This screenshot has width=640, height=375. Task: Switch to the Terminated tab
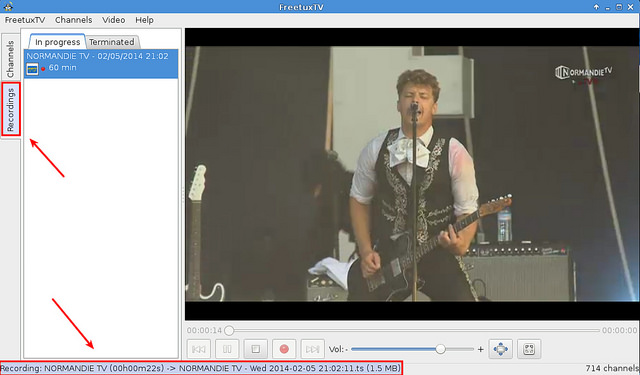coord(112,42)
